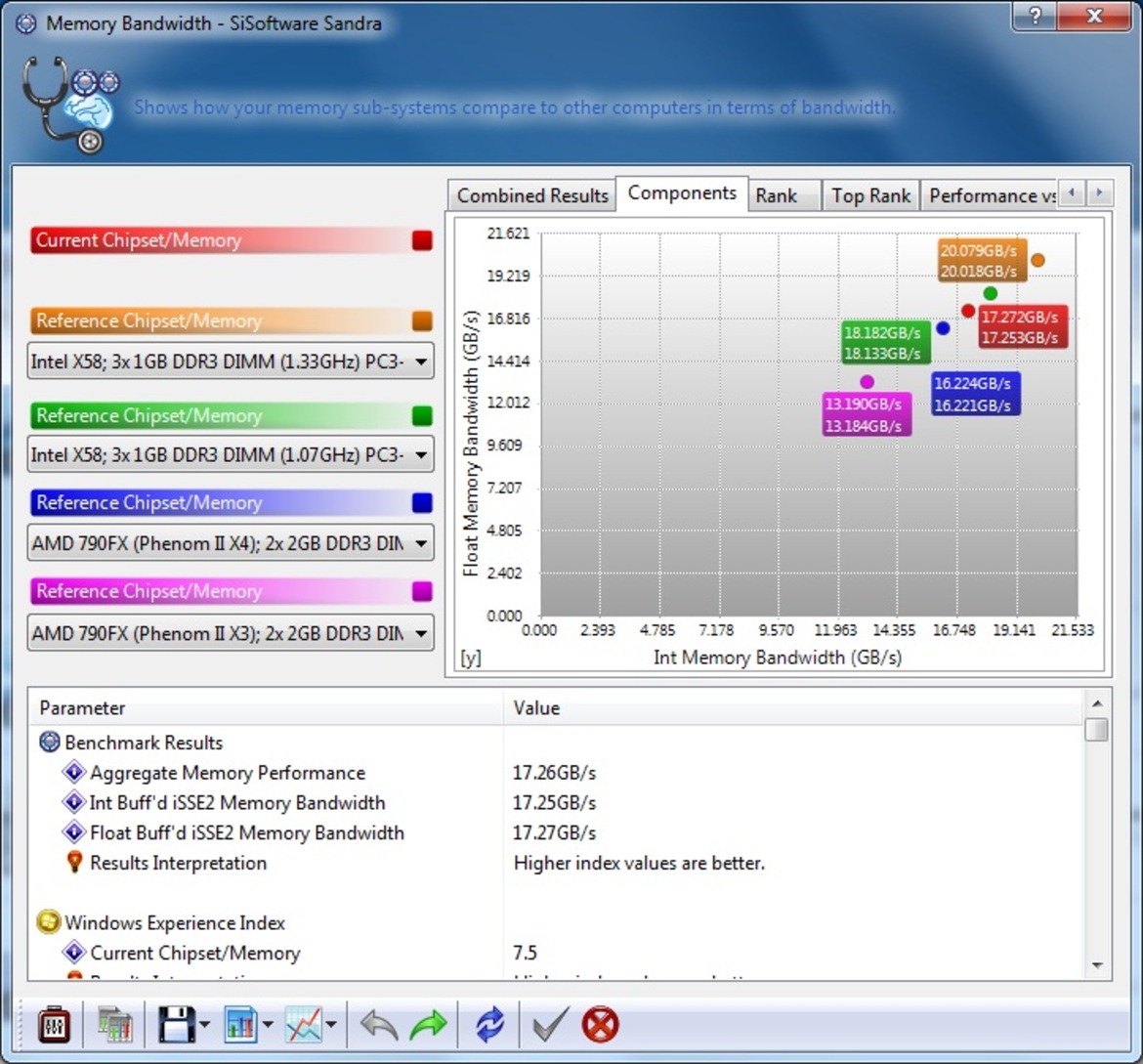The height and width of the screenshot is (1064, 1143).
Task: Click the Parameter column header
Action: tap(266, 707)
